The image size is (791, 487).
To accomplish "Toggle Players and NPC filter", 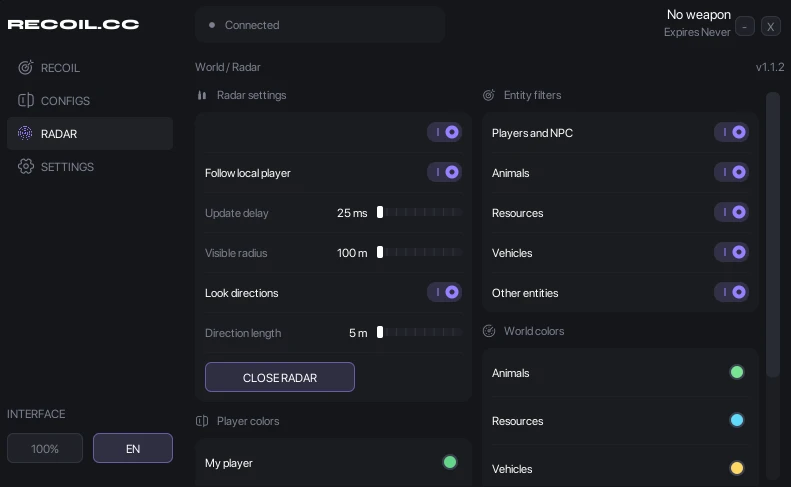I will pyautogui.click(x=731, y=132).
